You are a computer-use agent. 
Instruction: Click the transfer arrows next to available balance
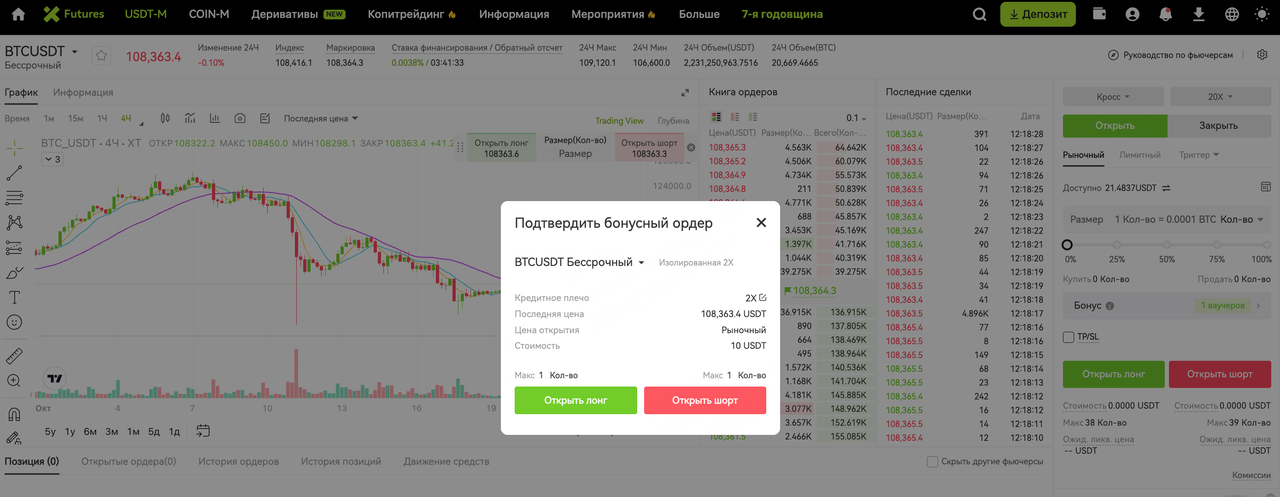tap(1165, 187)
